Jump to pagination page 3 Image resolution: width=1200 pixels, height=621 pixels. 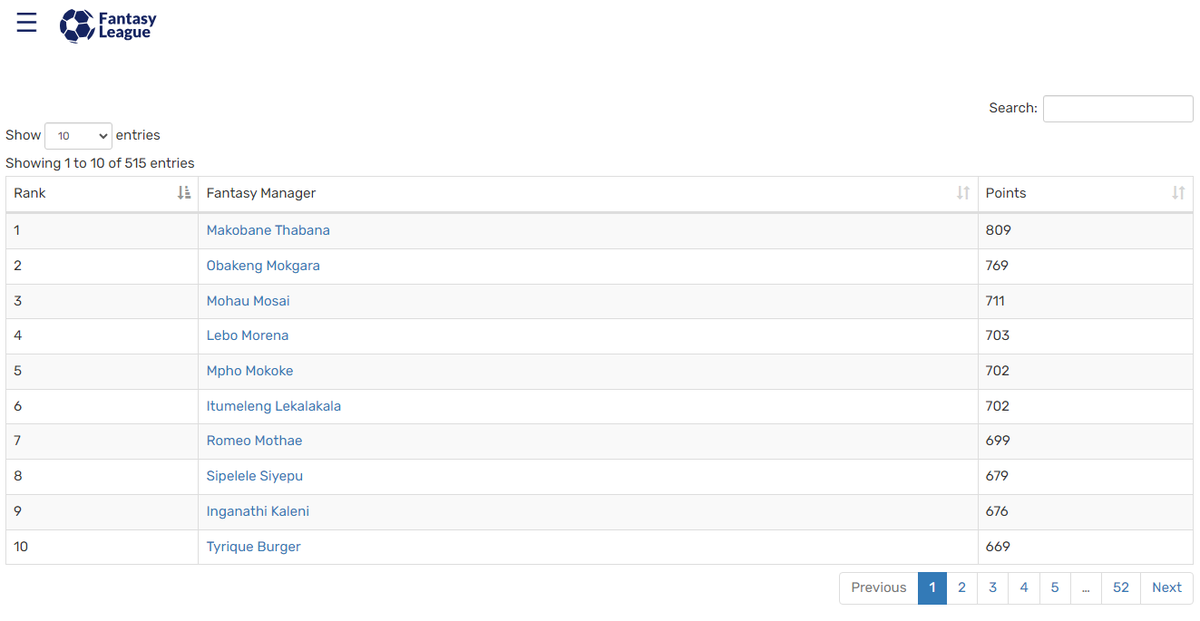tap(993, 588)
